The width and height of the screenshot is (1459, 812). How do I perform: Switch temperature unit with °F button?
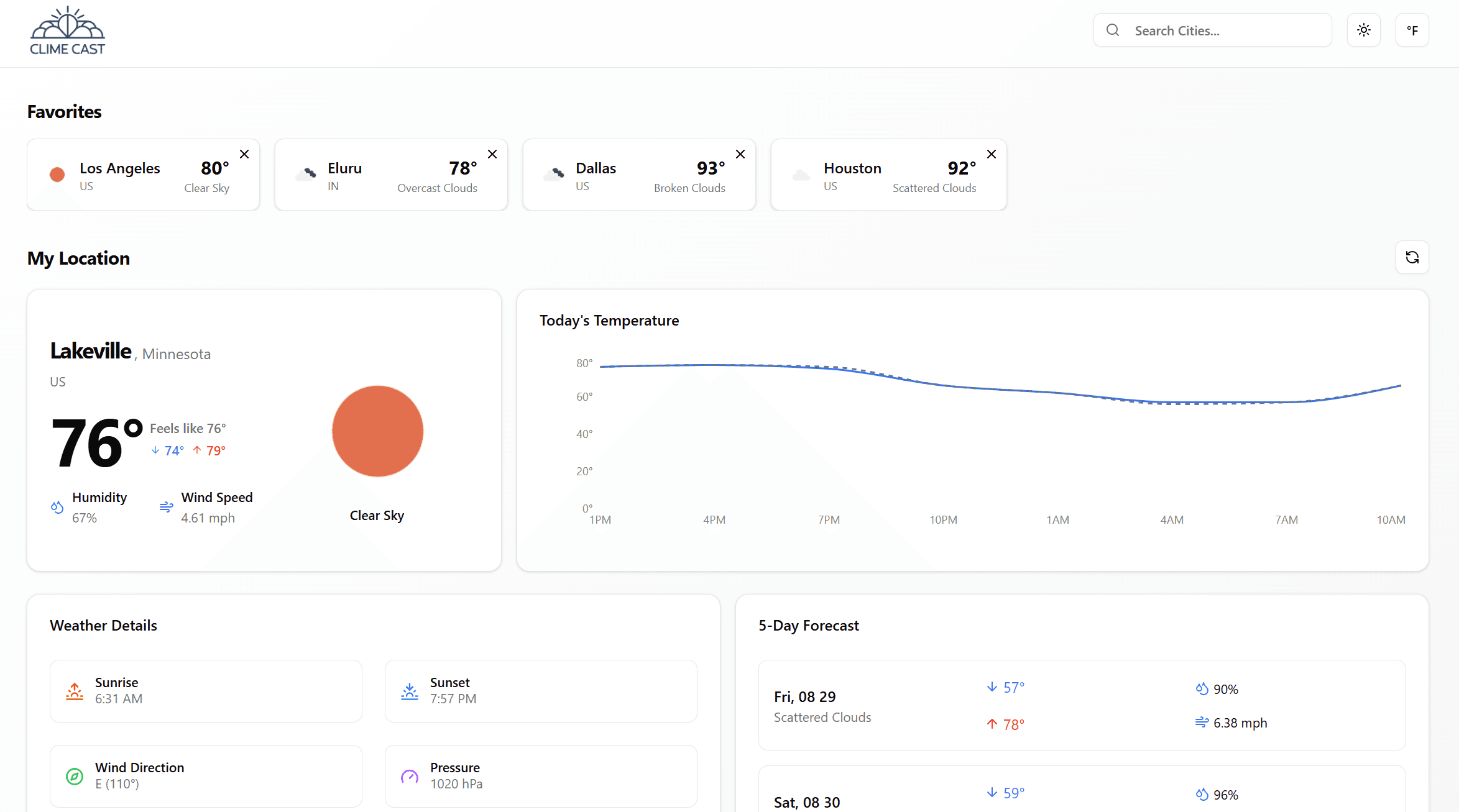[x=1412, y=30]
